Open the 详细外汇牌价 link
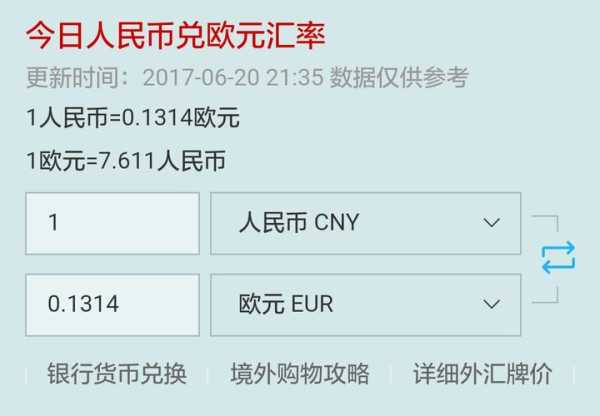600x416 pixels. tap(483, 374)
